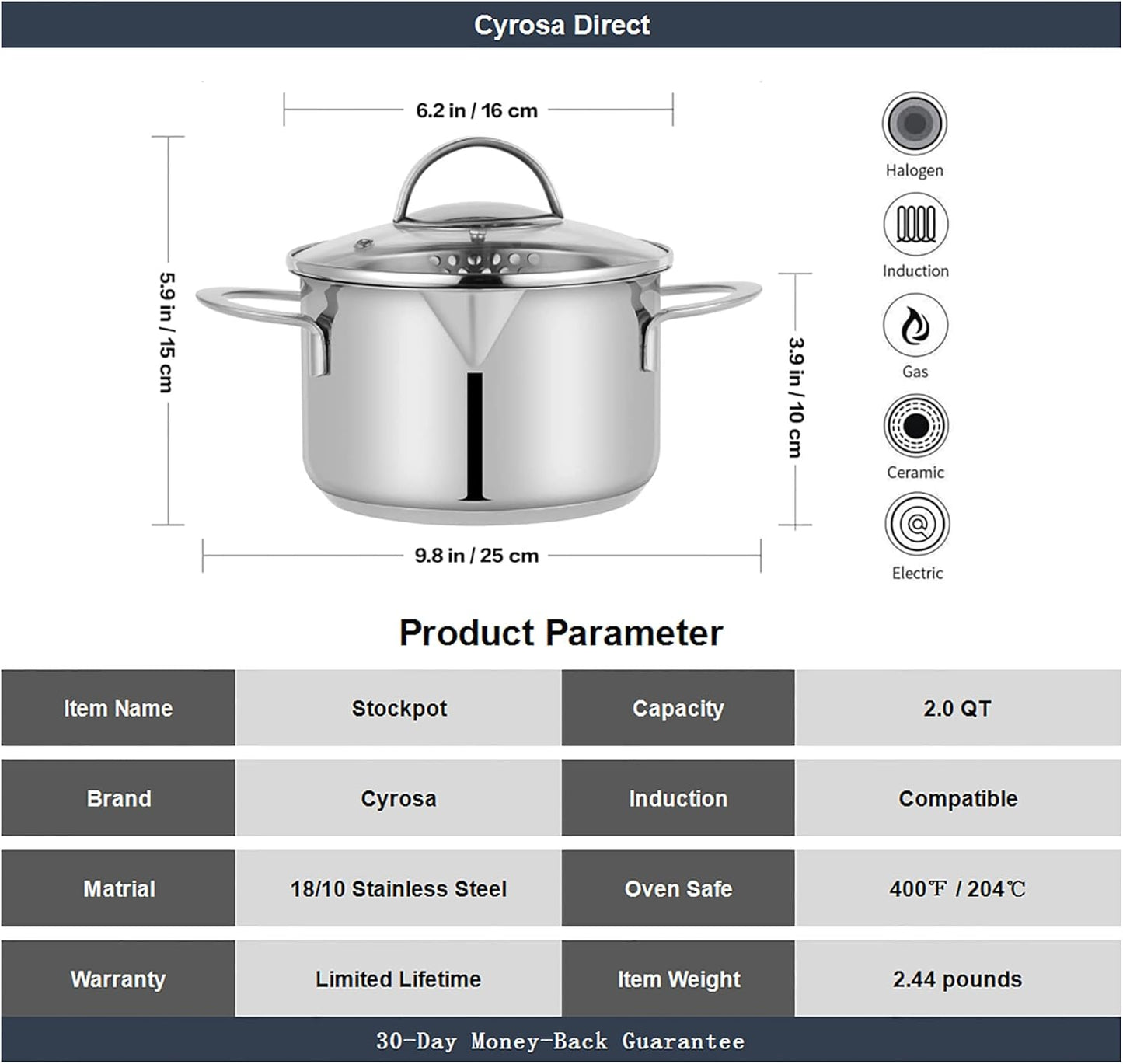Click the 6.2 in / 16 cm dimension marker

click(x=476, y=110)
